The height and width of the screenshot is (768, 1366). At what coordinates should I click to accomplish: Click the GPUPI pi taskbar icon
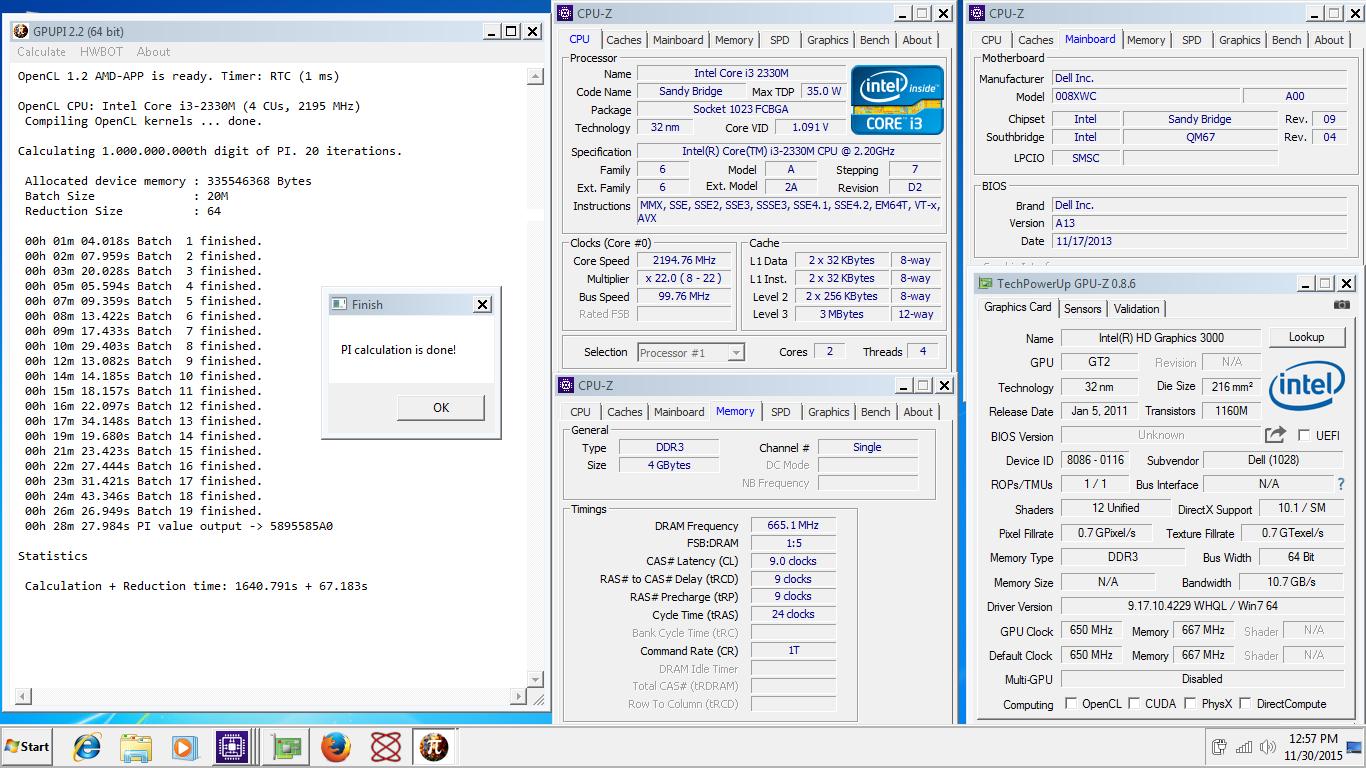click(434, 747)
